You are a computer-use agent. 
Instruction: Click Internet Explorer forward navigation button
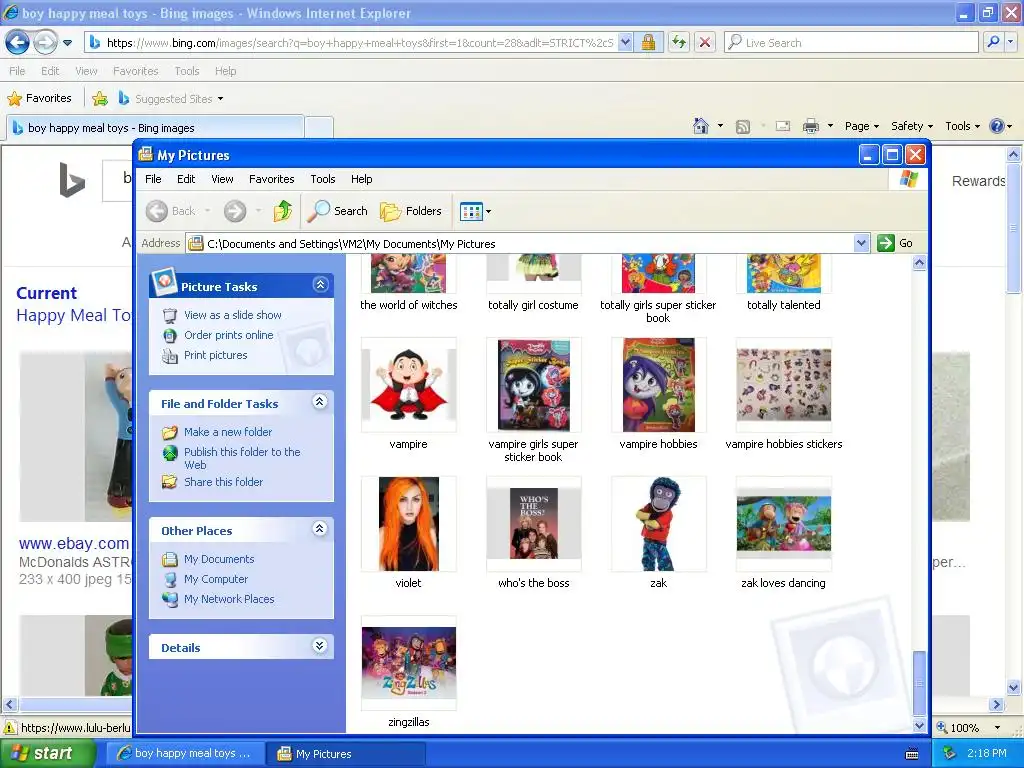(45, 43)
